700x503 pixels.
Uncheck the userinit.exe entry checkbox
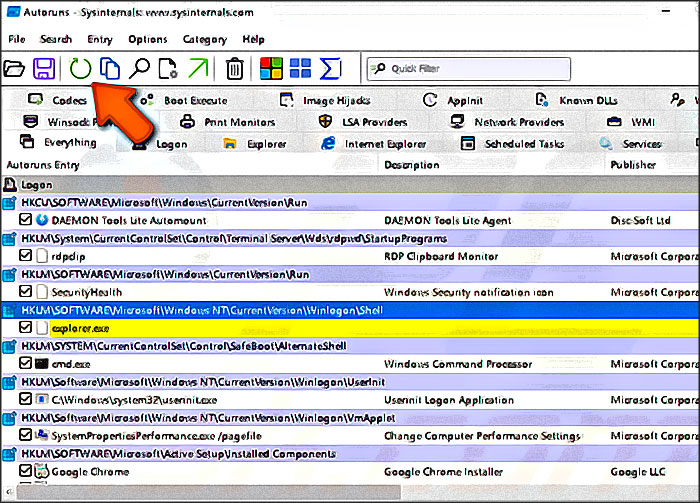(x=25, y=399)
